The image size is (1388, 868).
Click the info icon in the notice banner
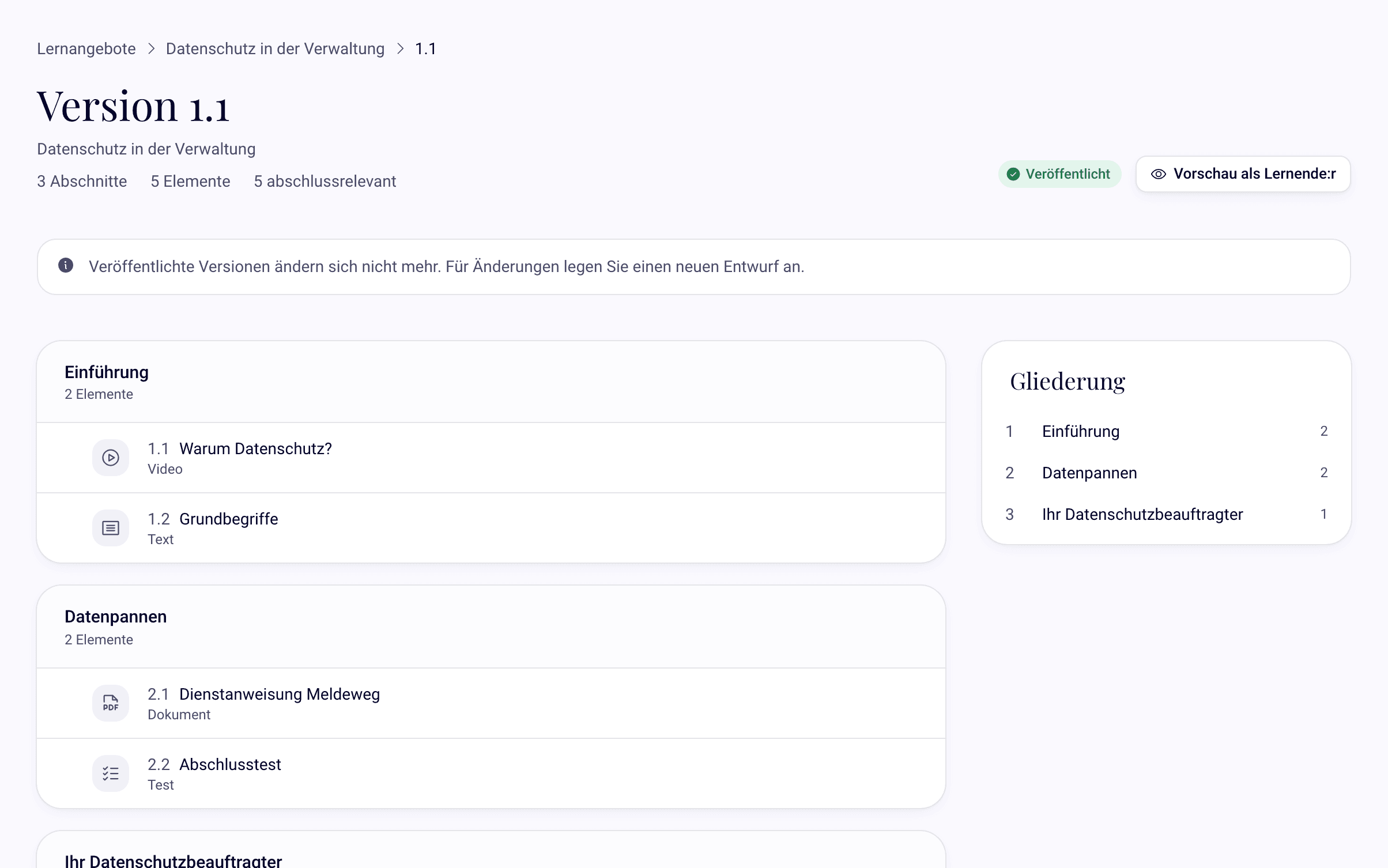tap(66, 265)
